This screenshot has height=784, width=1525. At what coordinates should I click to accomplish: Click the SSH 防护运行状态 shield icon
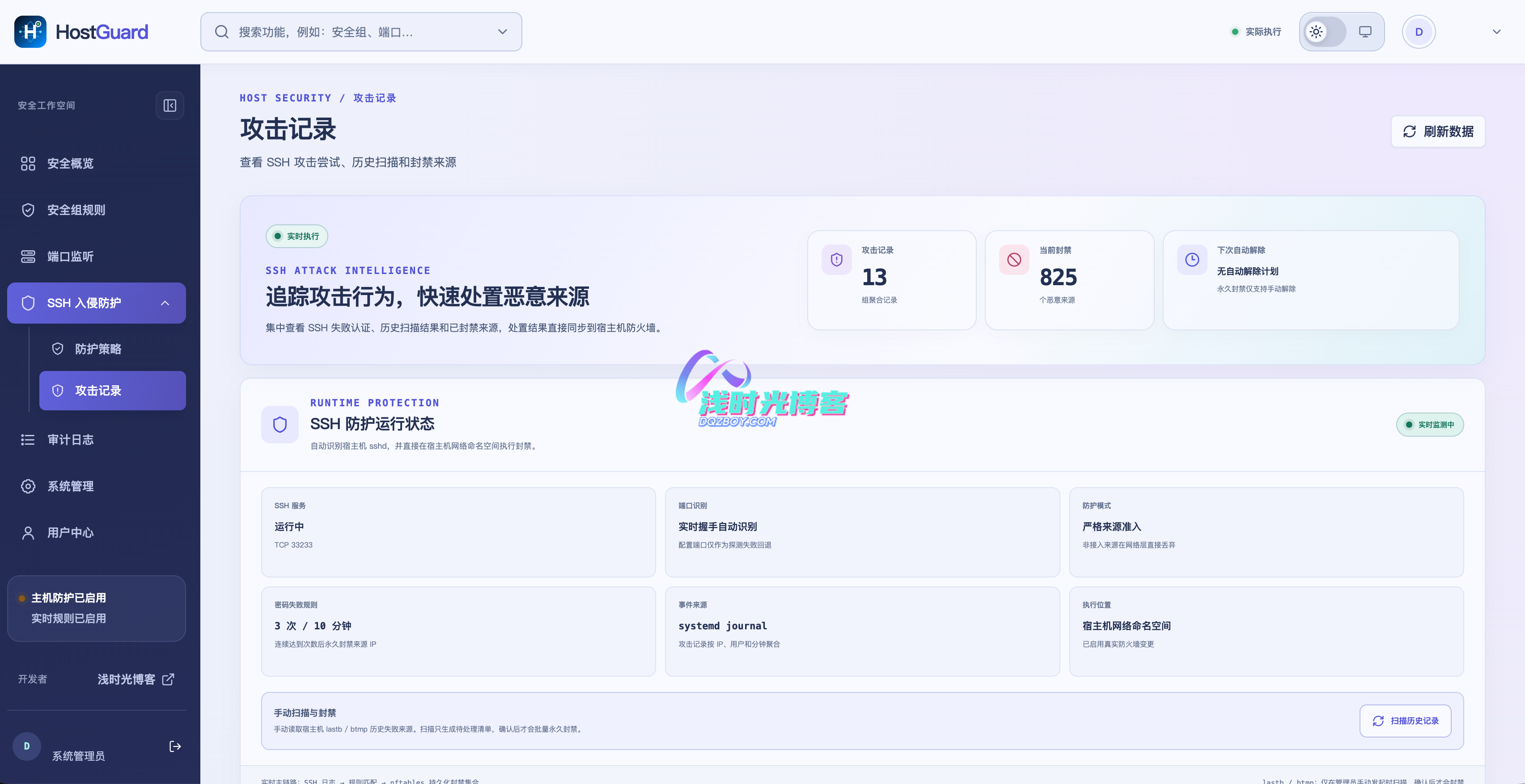point(280,424)
